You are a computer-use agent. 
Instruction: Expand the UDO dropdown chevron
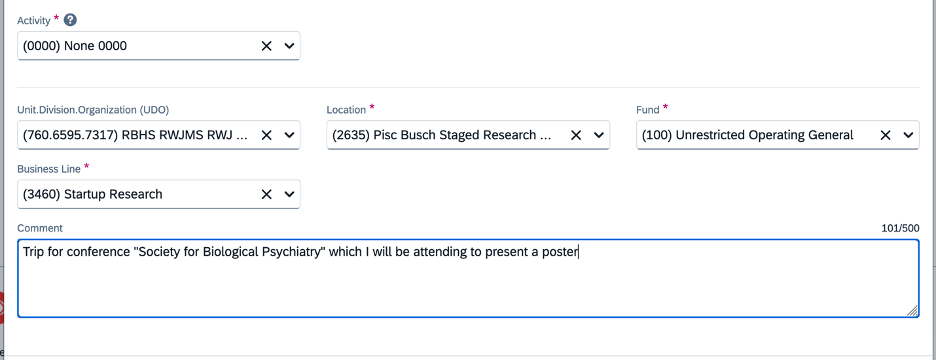click(289, 136)
